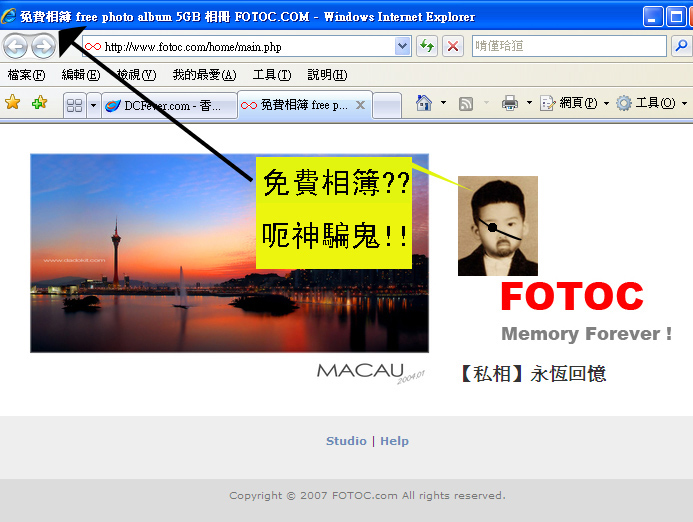The width and height of the screenshot is (693, 522).
Task: Expand RSS feeds dropdown arrow
Action: [x=486, y=103]
